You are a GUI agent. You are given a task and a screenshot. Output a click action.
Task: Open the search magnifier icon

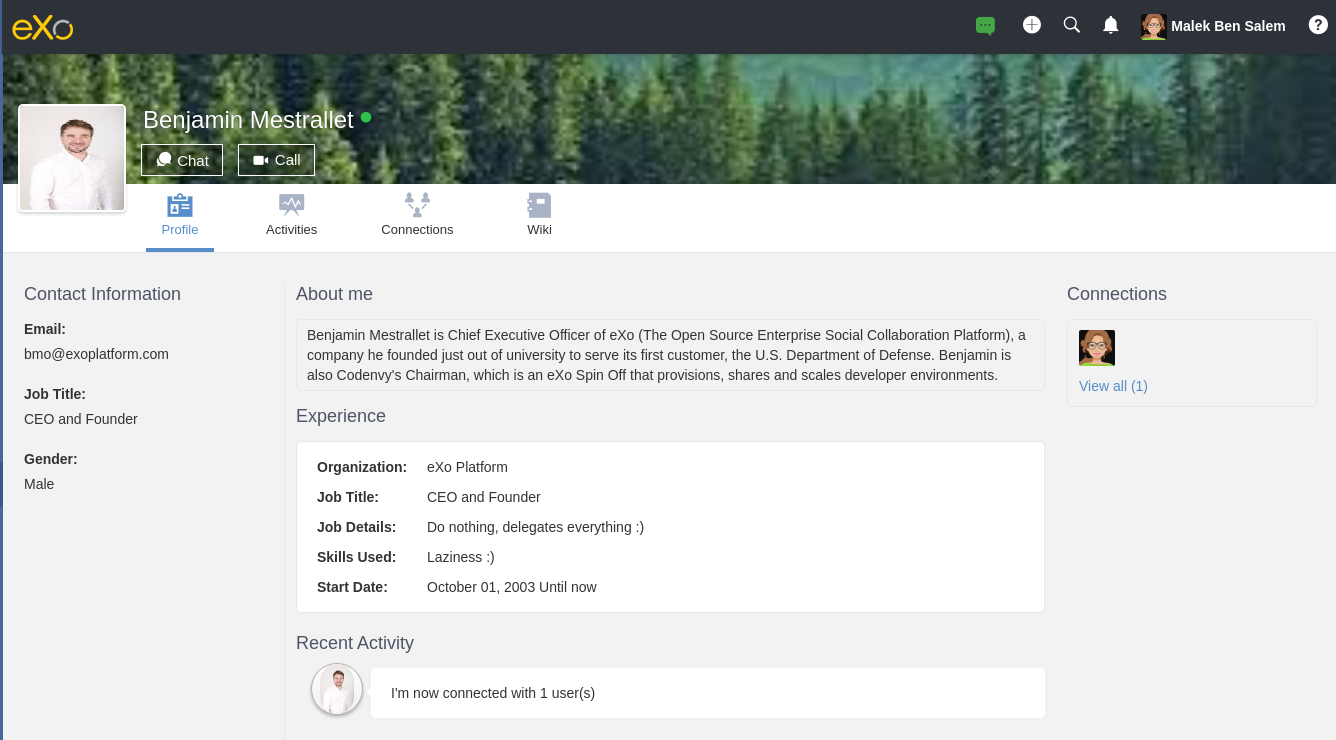pos(1072,25)
